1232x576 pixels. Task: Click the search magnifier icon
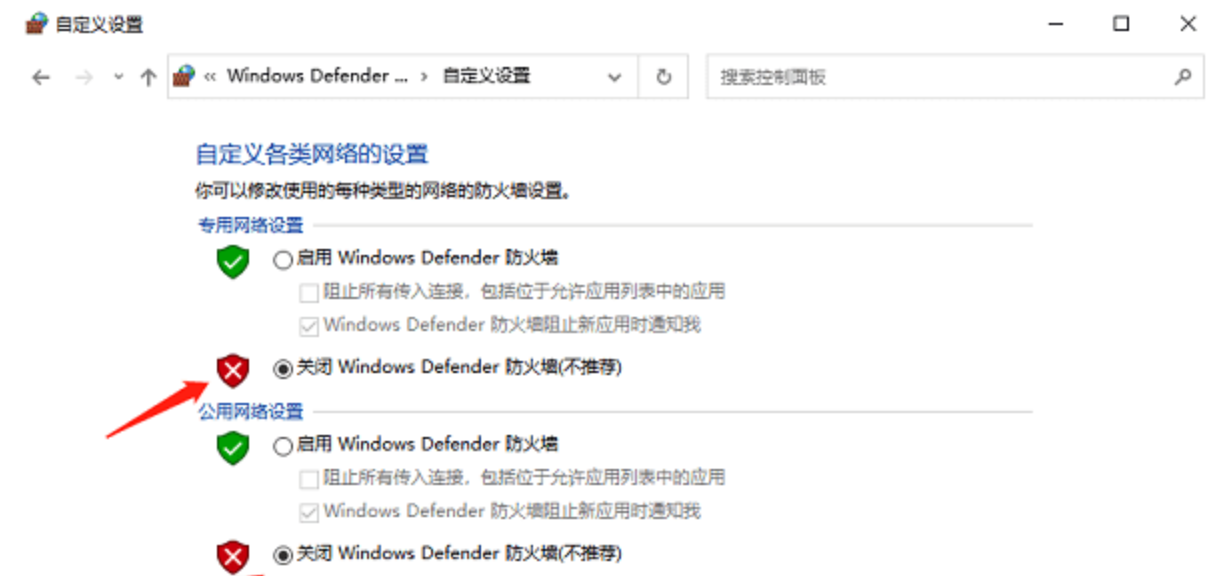(1182, 76)
